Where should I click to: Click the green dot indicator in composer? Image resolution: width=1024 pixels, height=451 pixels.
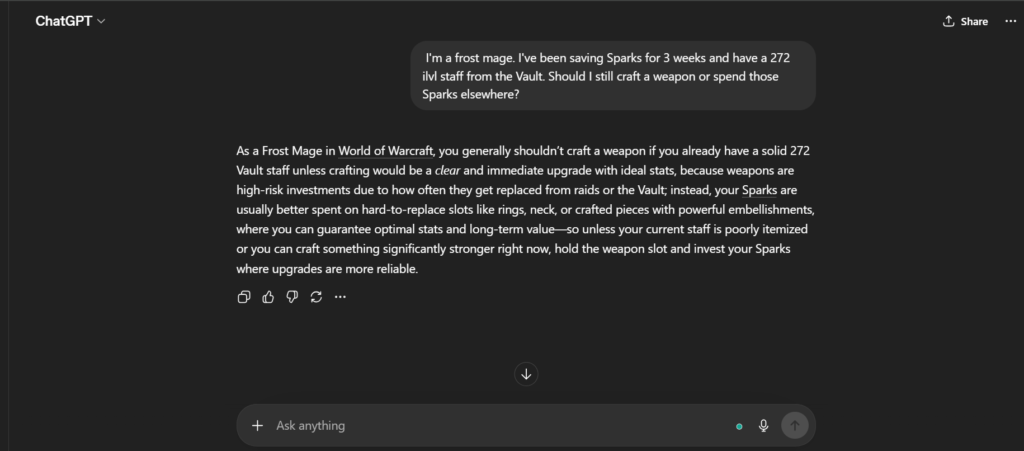pyautogui.click(x=739, y=426)
